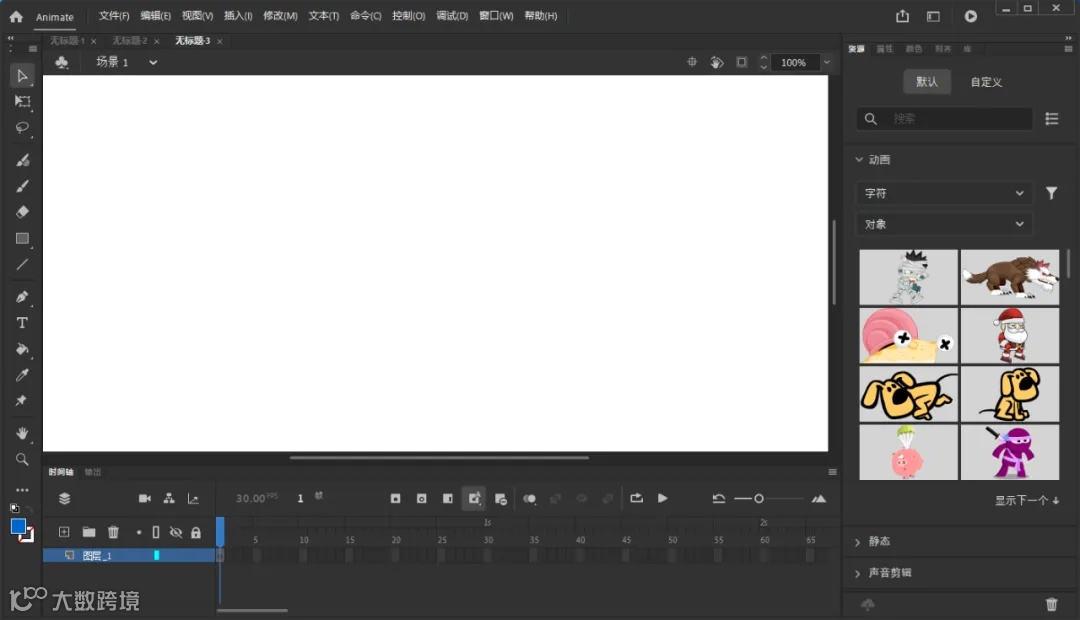Viewport: 1080px width, 620px height.
Task: Create a new layer folder
Action: coord(89,532)
